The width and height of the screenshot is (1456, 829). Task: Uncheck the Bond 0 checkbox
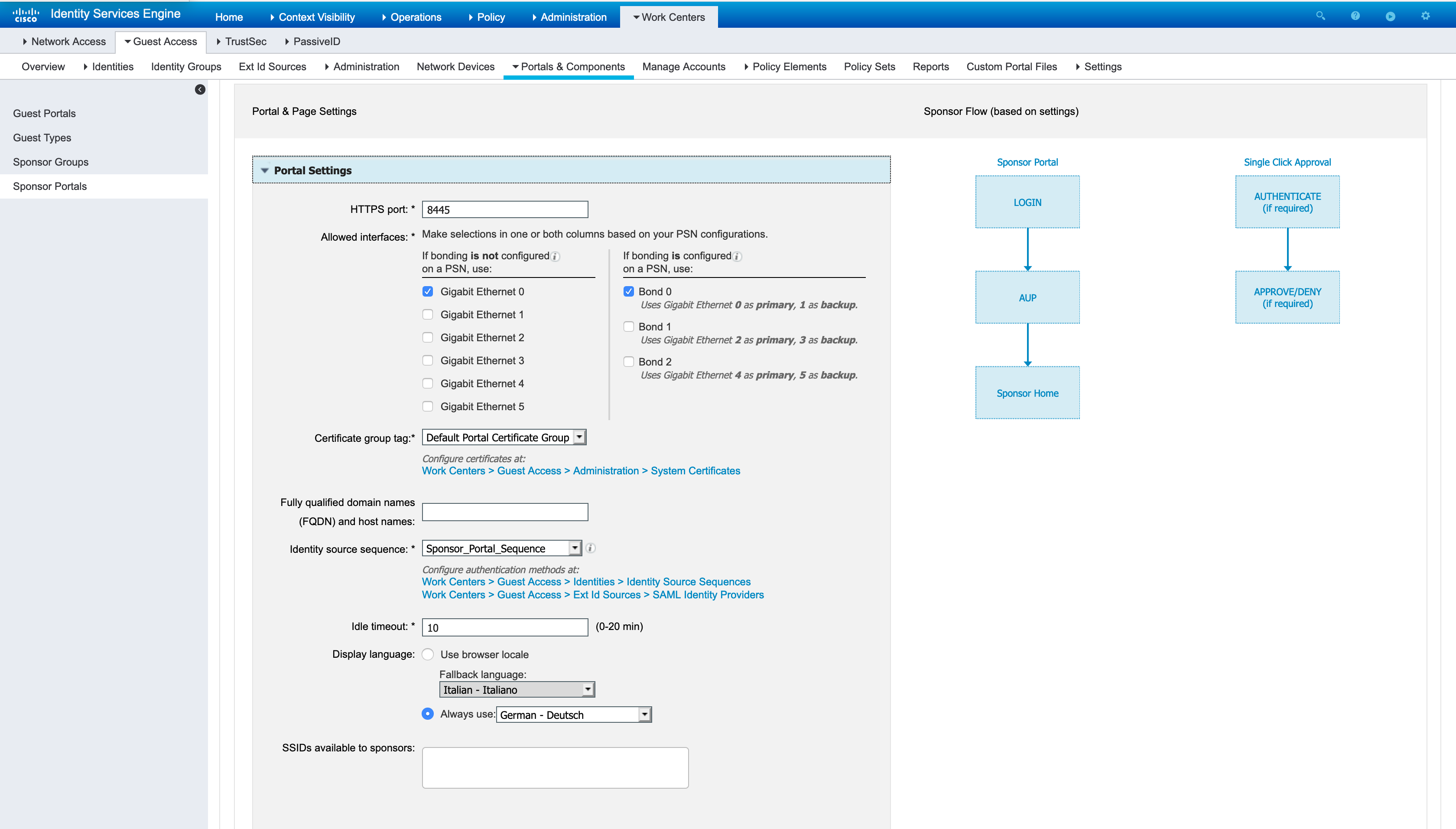629,291
